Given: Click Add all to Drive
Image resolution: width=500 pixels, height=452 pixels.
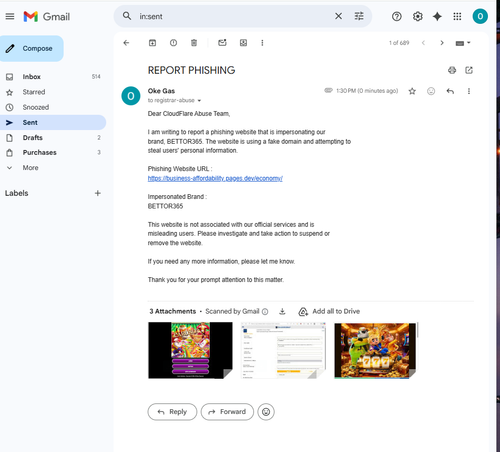Looking at the screenshot, I should click(329, 311).
